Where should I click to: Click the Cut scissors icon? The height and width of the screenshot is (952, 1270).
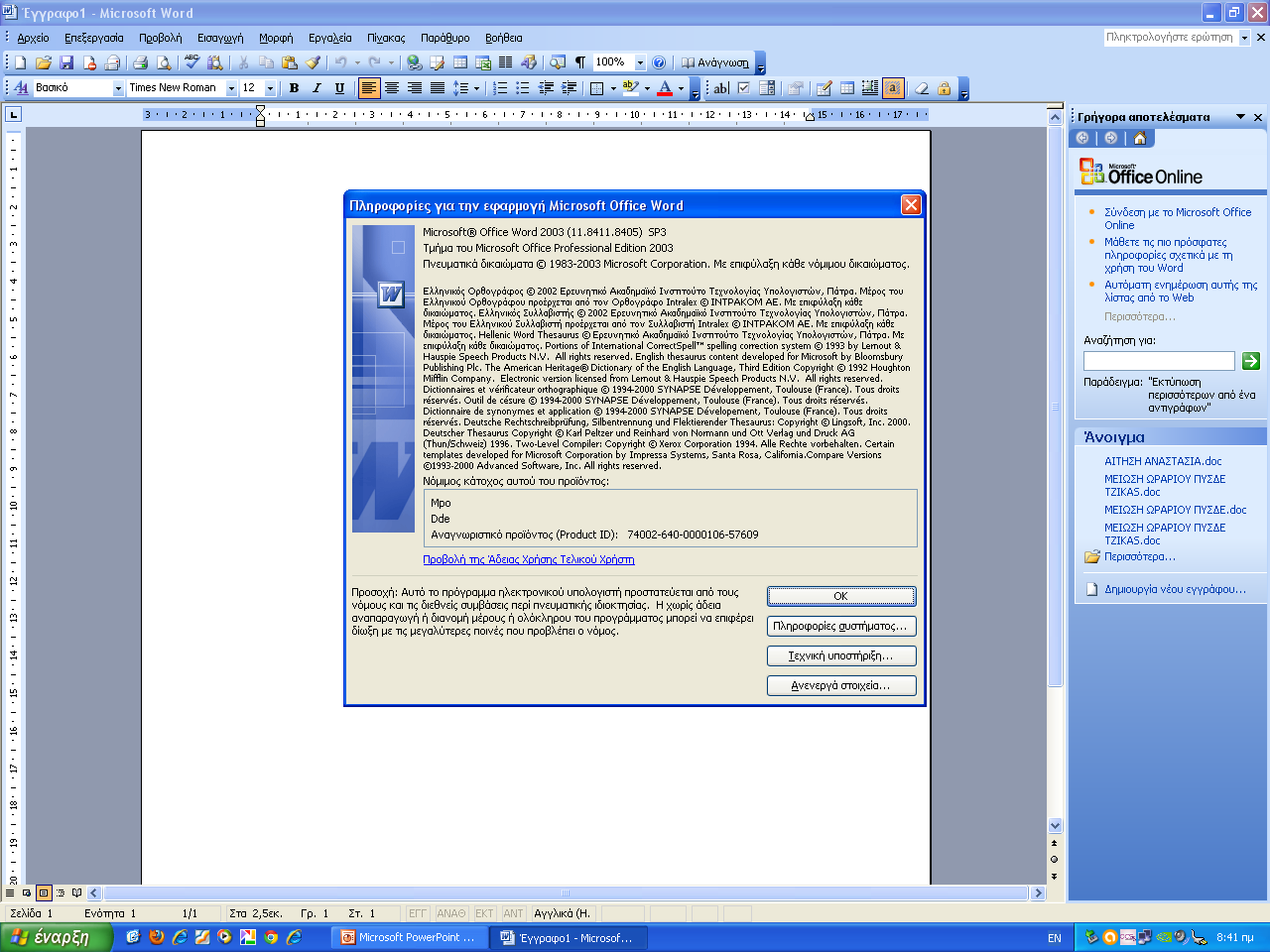[243, 62]
